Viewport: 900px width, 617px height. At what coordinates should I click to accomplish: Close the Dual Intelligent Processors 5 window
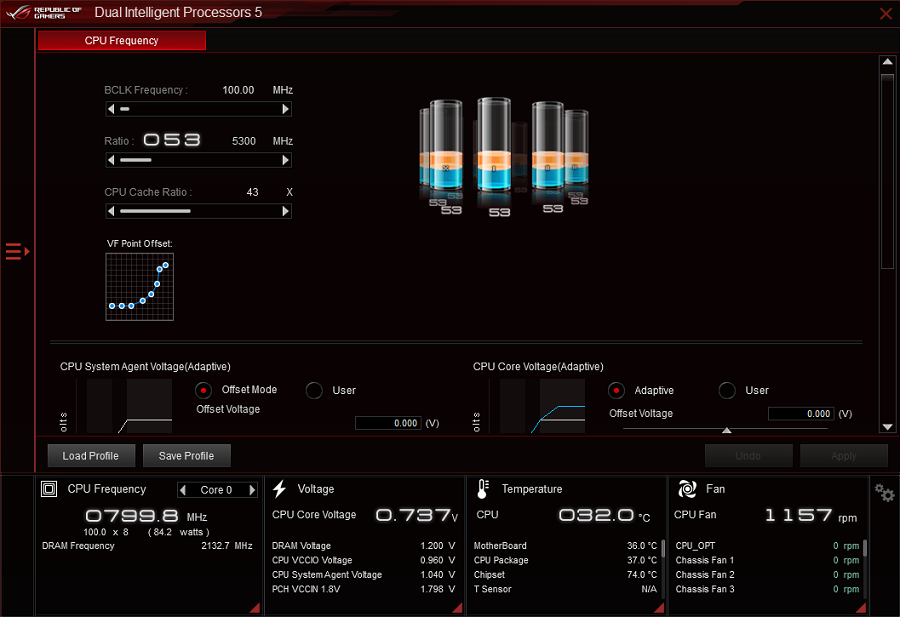[x=886, y=13]
